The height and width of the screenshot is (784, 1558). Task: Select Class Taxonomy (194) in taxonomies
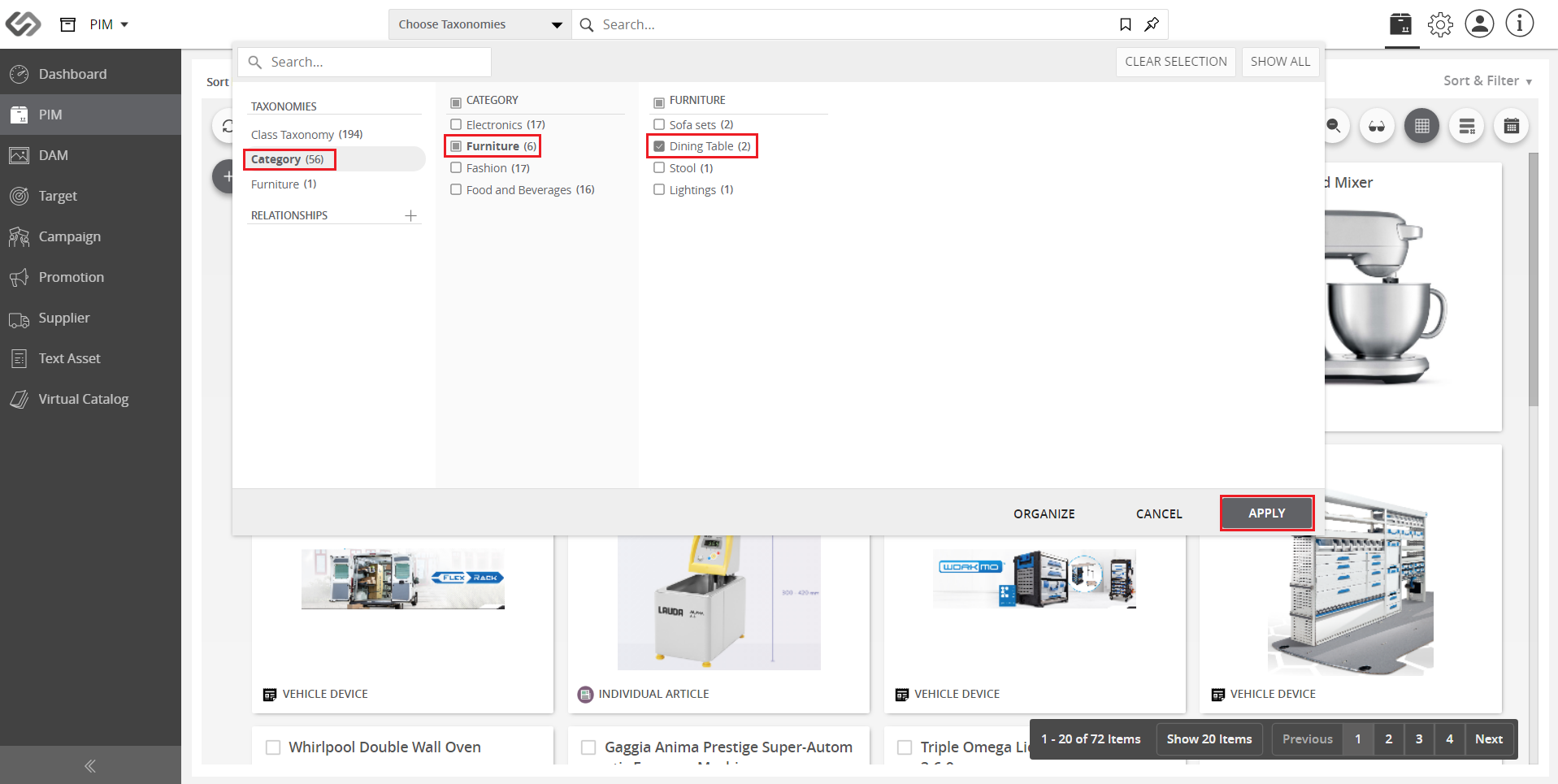[x=306, y=134]
